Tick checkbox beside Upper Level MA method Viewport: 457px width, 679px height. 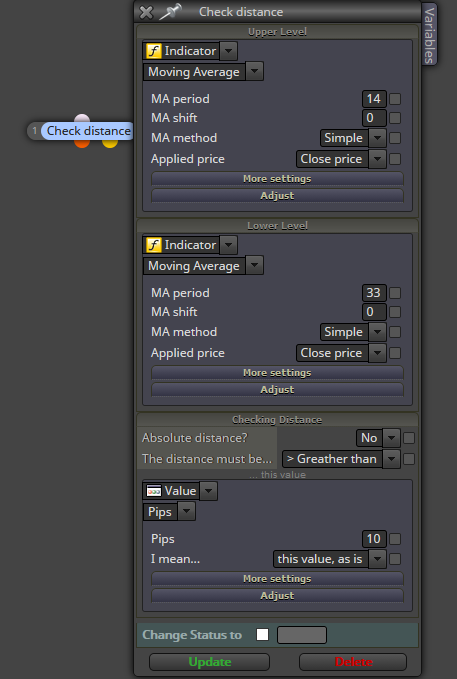[395, 138]
